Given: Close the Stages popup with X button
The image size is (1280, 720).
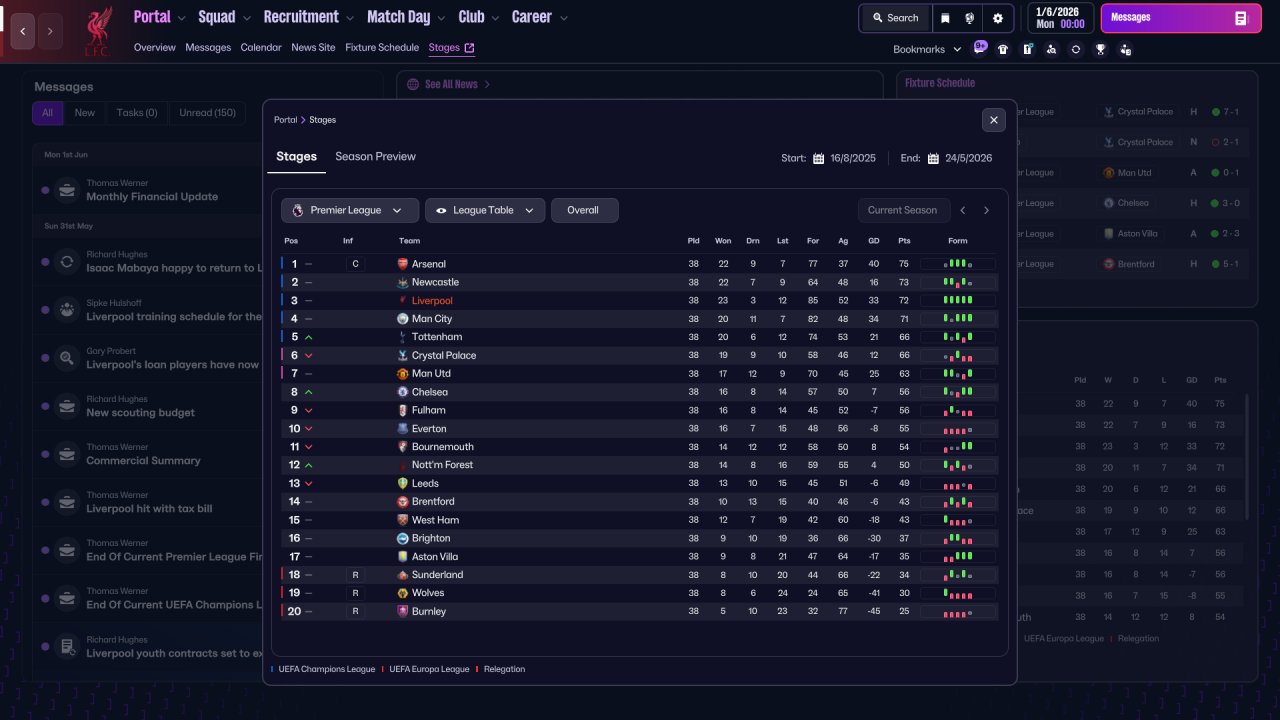Looking at the screenshot, I should (994, 120).
